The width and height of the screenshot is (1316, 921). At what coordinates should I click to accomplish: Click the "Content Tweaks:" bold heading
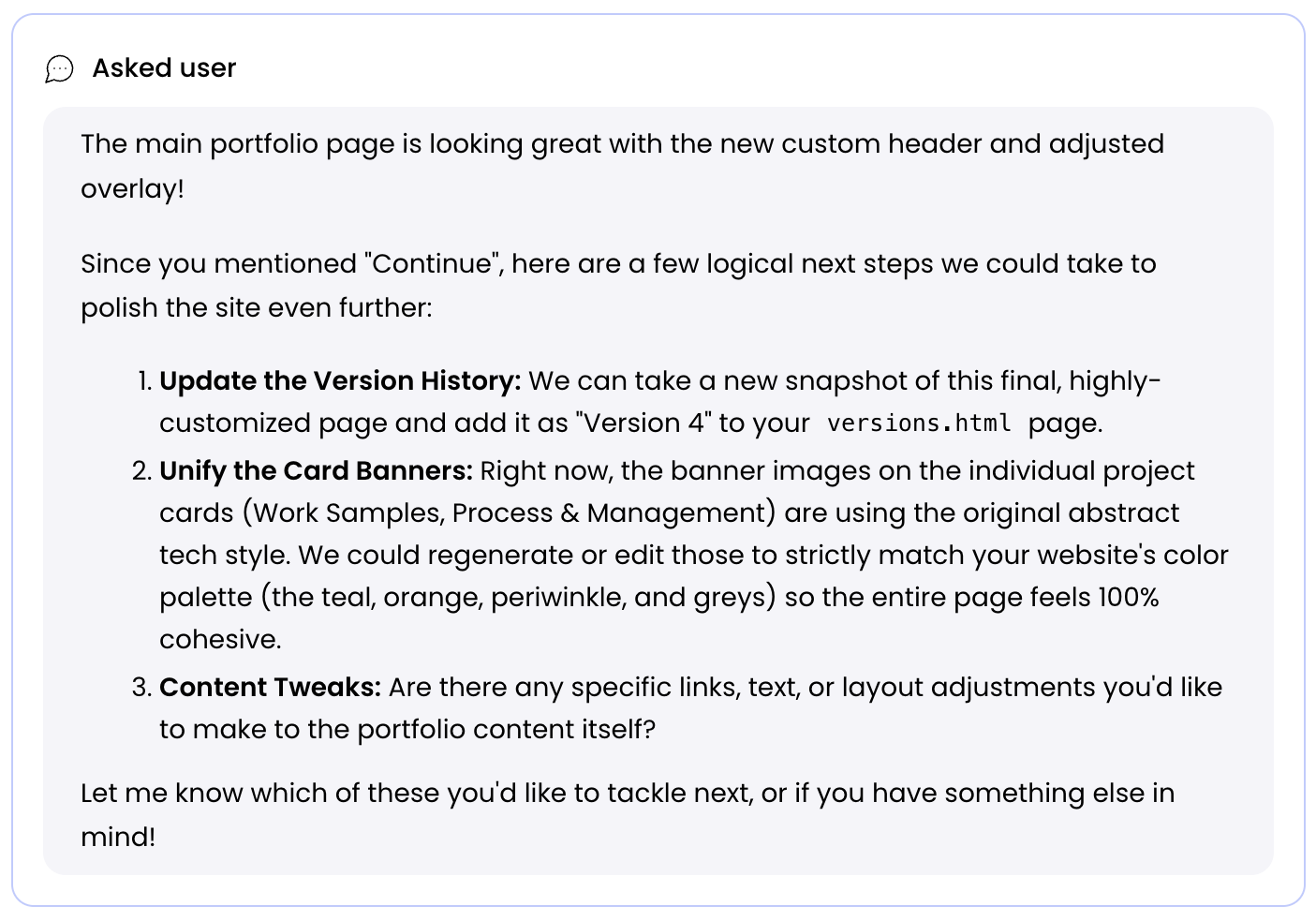pos(270,688)
